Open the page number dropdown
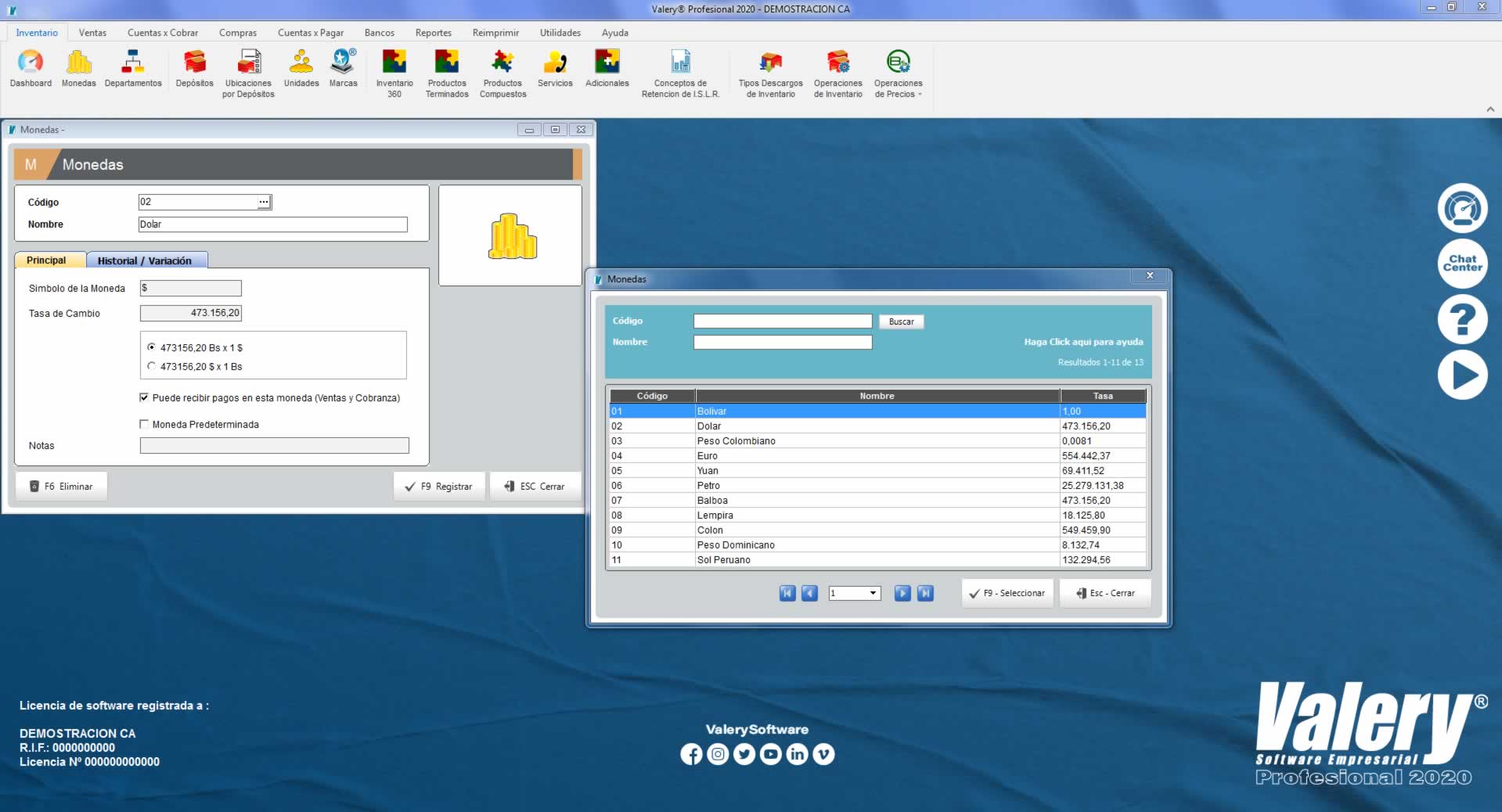The width and height of the screenshot is (1502, 812). point(855,593)
